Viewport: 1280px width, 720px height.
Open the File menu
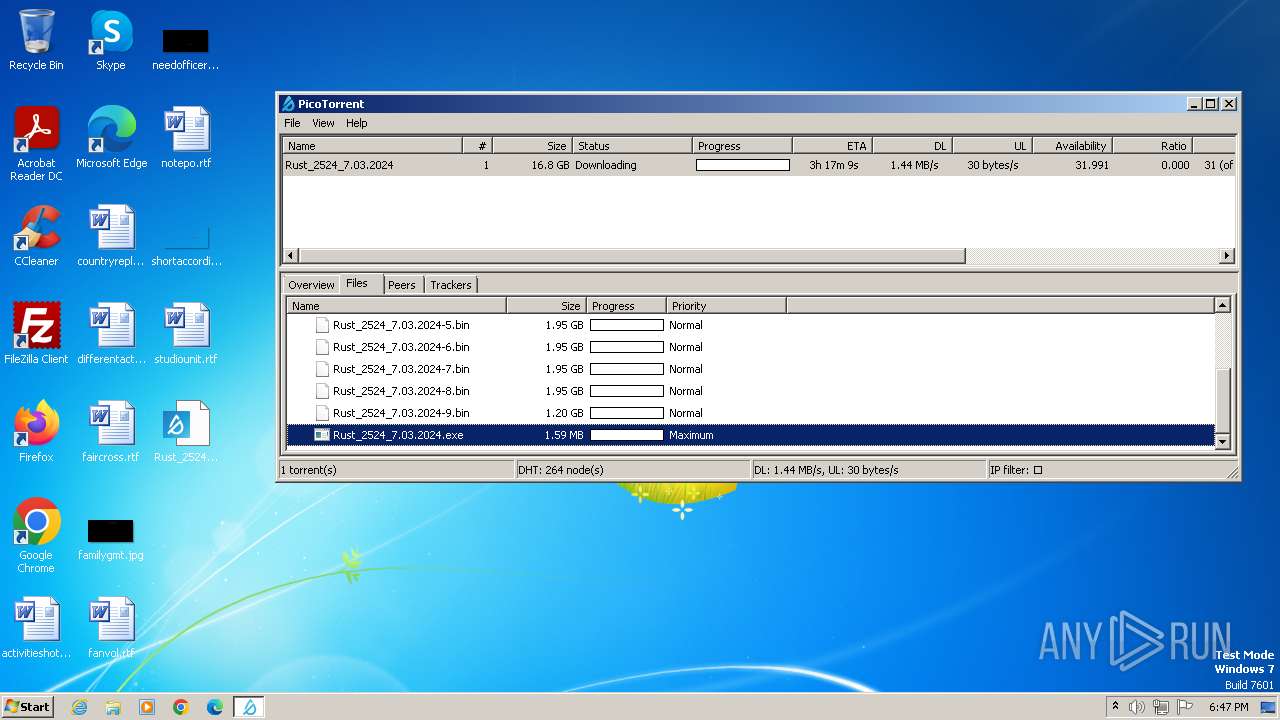292,123
